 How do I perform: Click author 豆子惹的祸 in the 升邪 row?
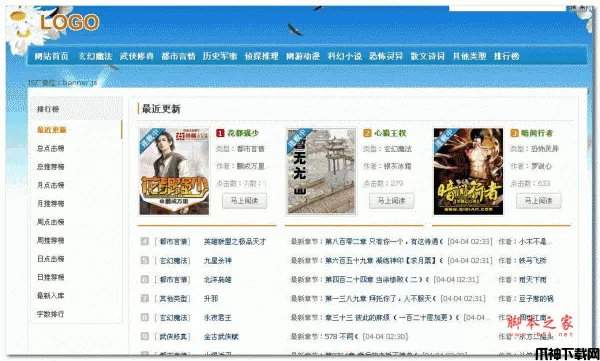pyautogui.click(x=536, y=299)
